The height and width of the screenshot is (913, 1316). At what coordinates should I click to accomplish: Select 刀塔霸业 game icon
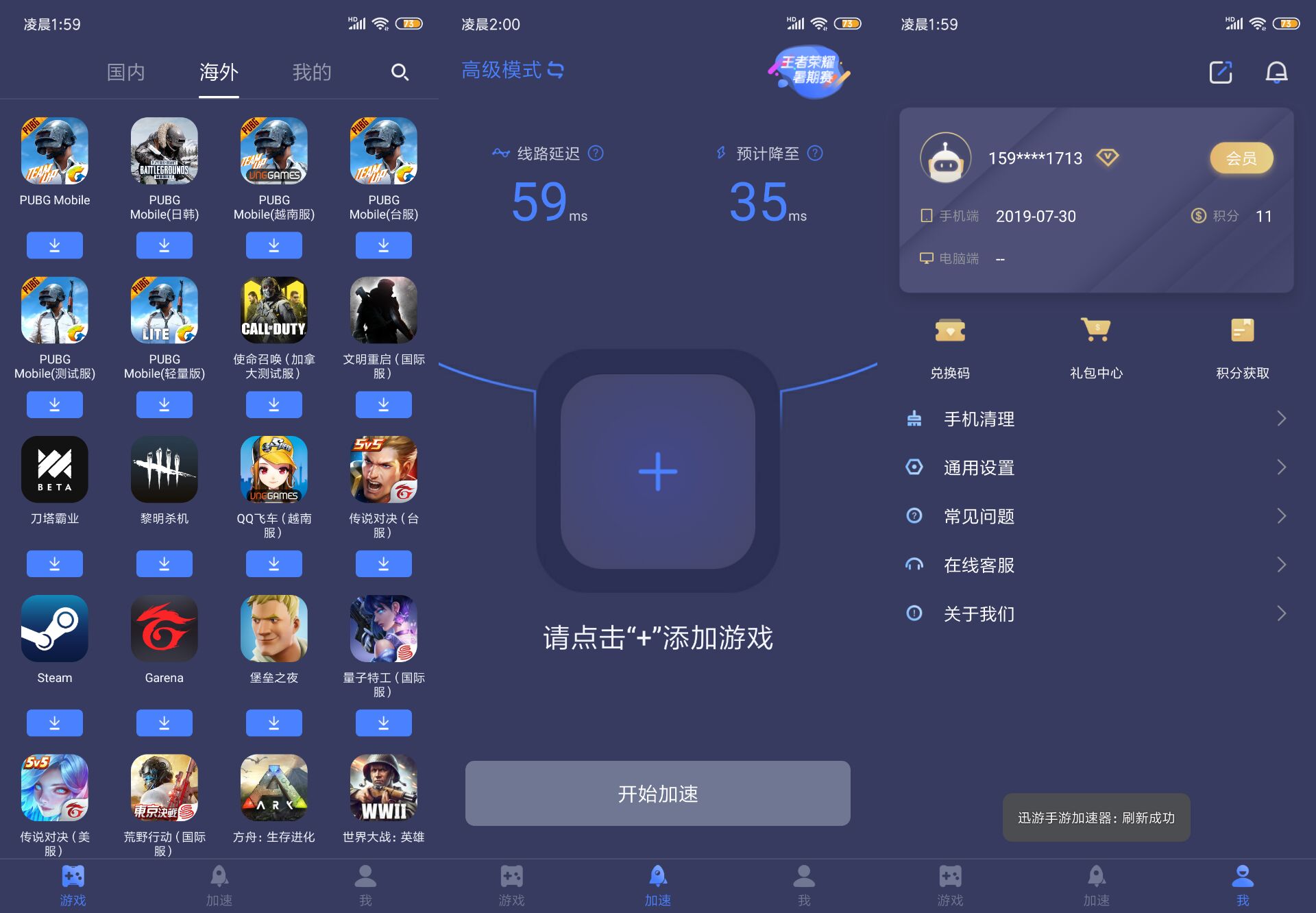(54, 470)
